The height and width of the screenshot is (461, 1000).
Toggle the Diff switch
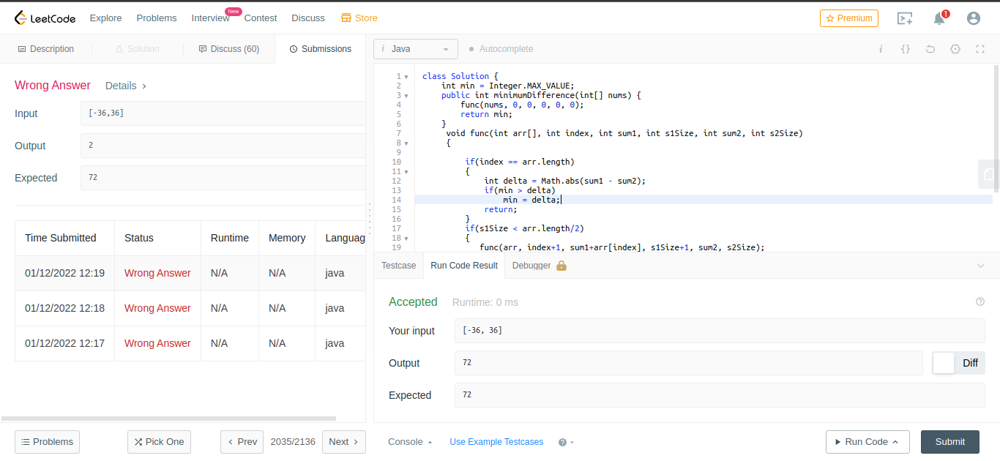coord(959,363)
